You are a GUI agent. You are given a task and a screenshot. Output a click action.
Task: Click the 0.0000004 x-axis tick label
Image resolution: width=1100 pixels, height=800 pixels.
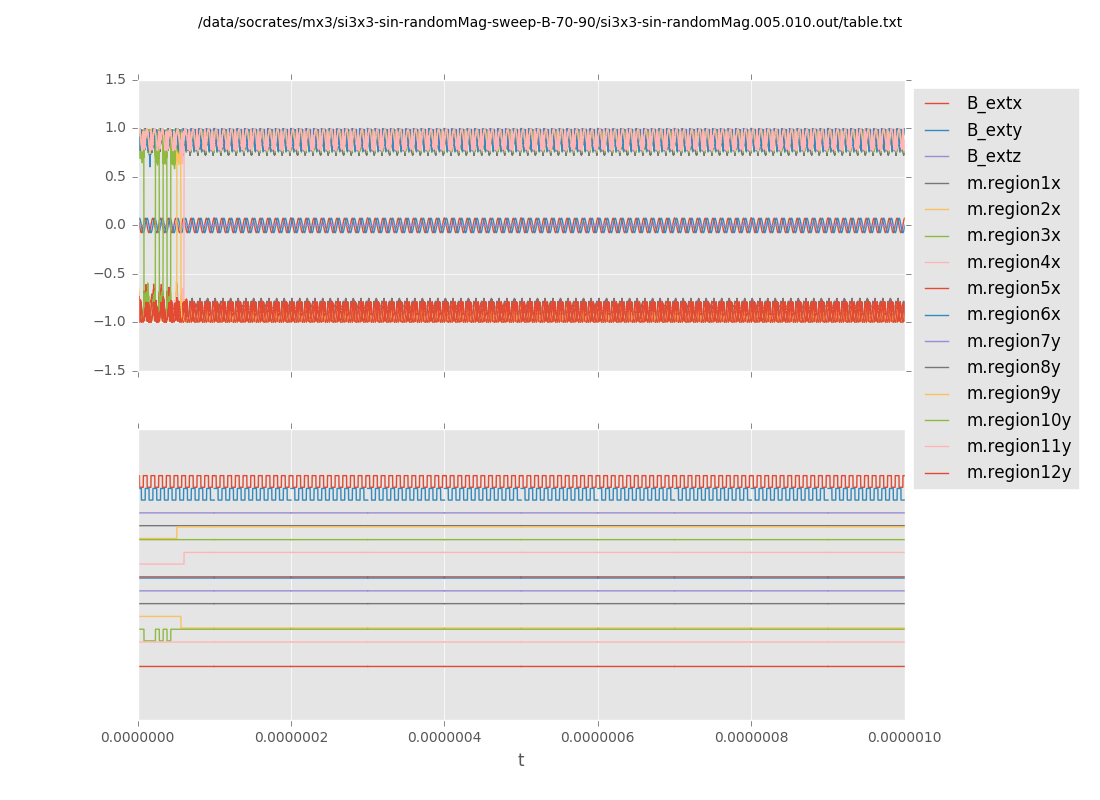444,738
